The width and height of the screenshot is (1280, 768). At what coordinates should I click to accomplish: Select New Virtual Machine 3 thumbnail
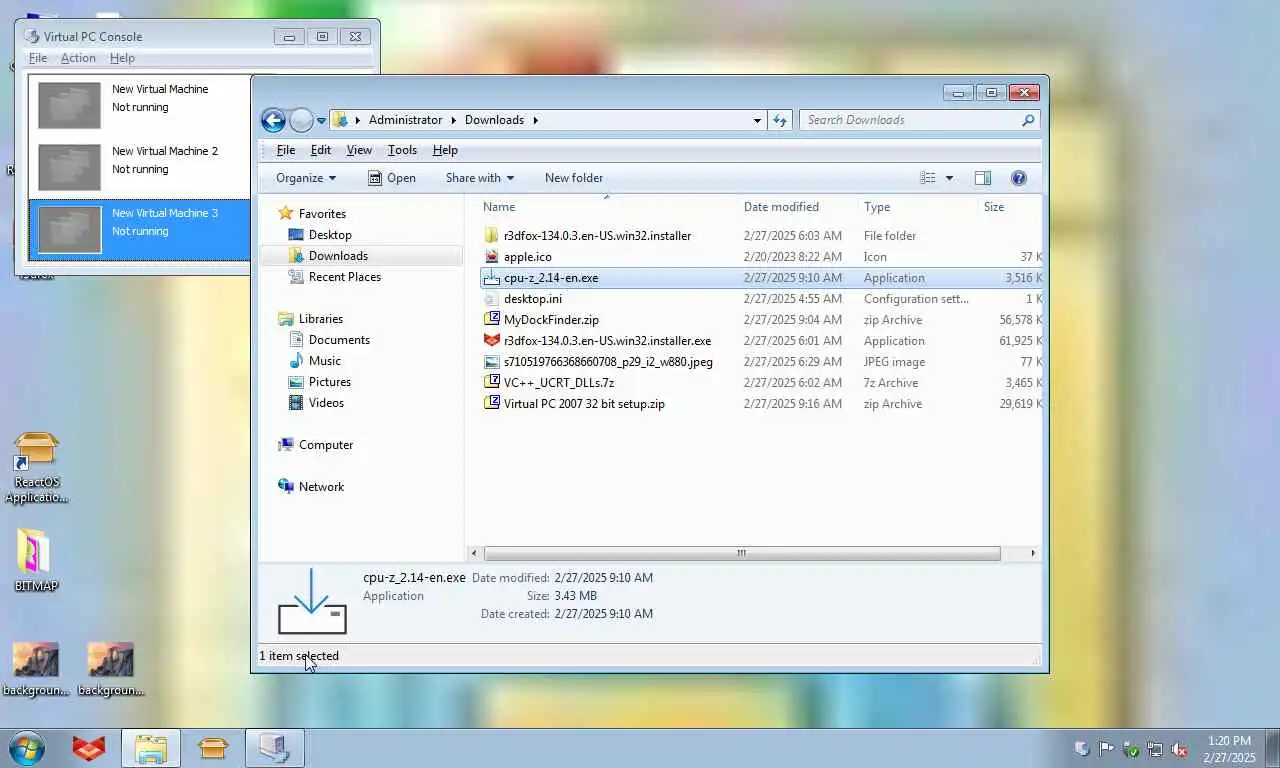point(69,229)
